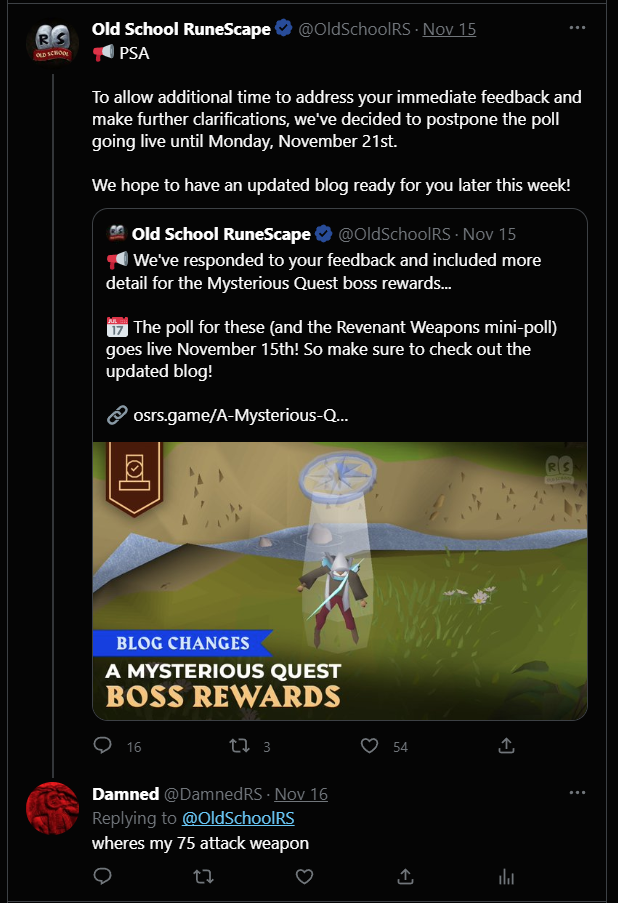
Task: Open more options on the PSA tweet
Action: [x=577, y=28]
